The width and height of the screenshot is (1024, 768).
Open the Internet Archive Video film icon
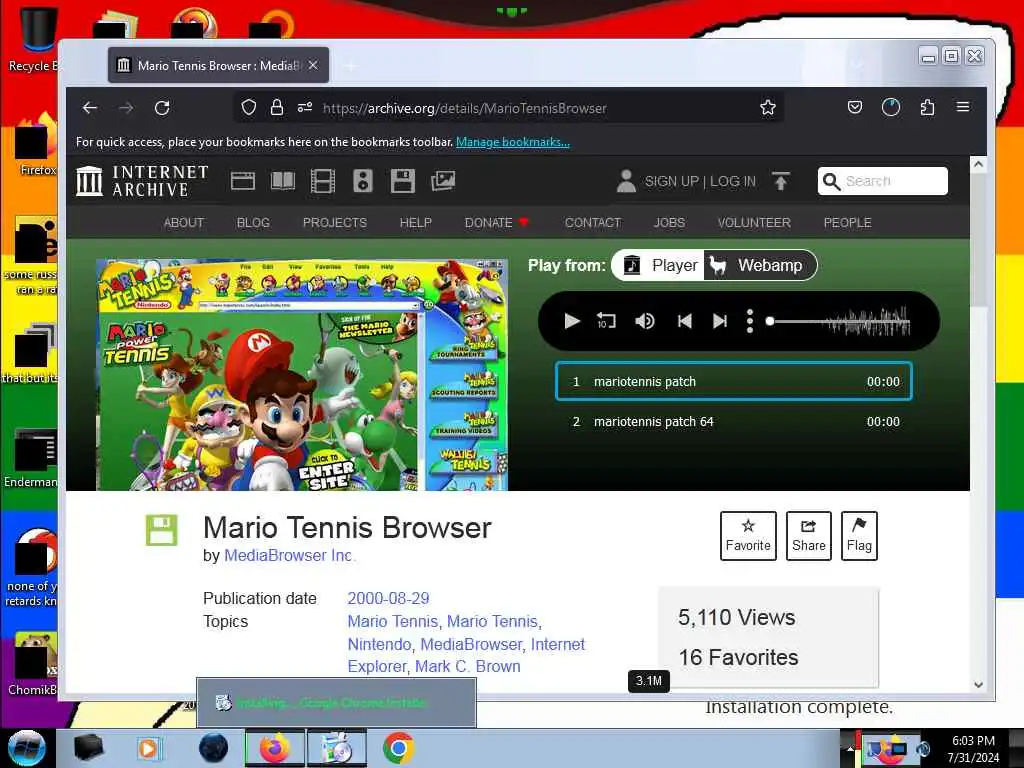[x=323, y=181]
